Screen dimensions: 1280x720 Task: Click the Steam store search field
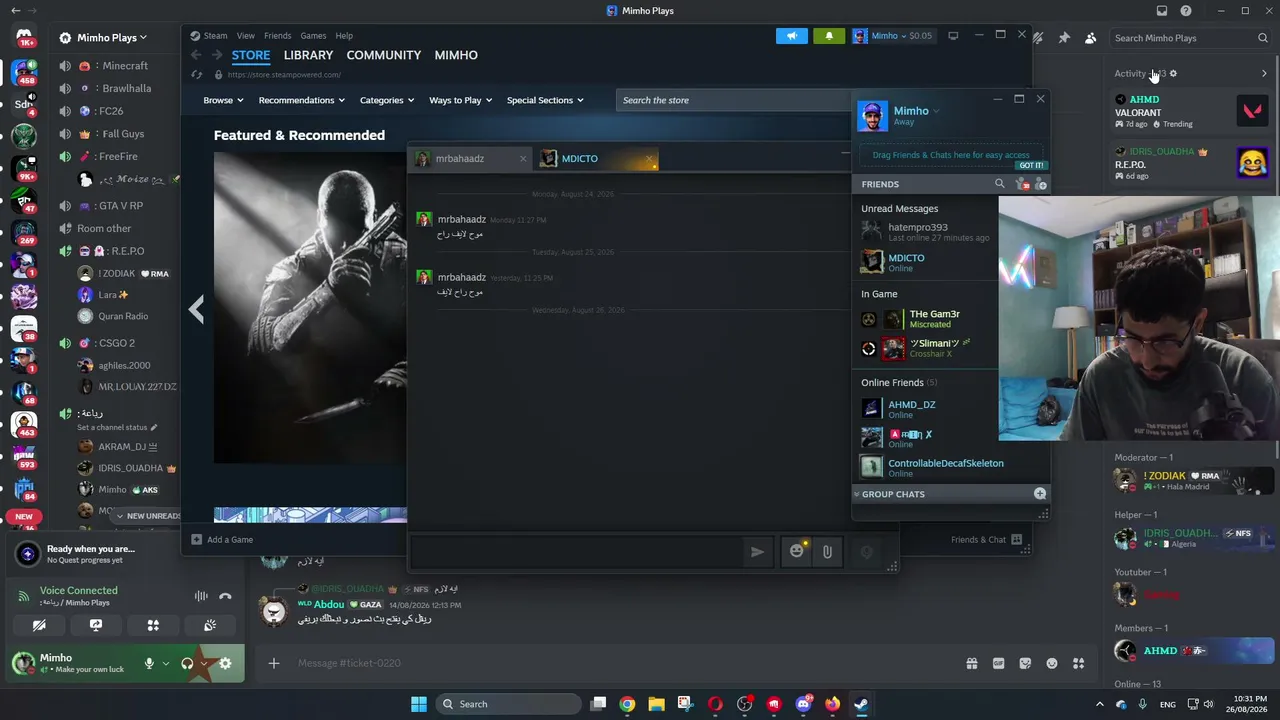coord(733,100)
